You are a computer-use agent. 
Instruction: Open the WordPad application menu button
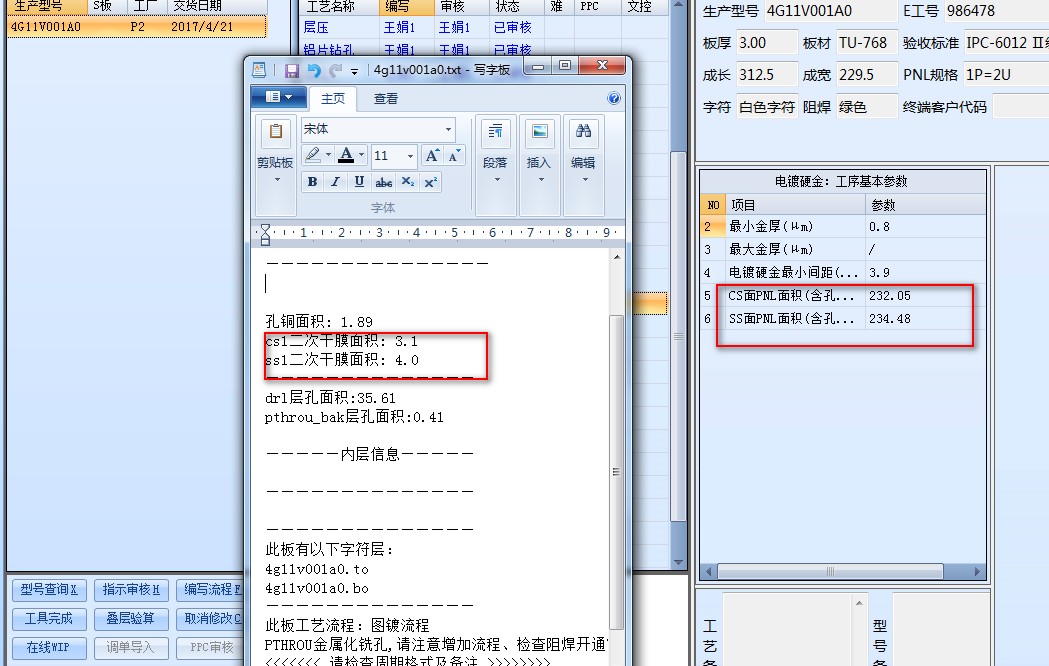pyautogui.click(x=279, y=97)
